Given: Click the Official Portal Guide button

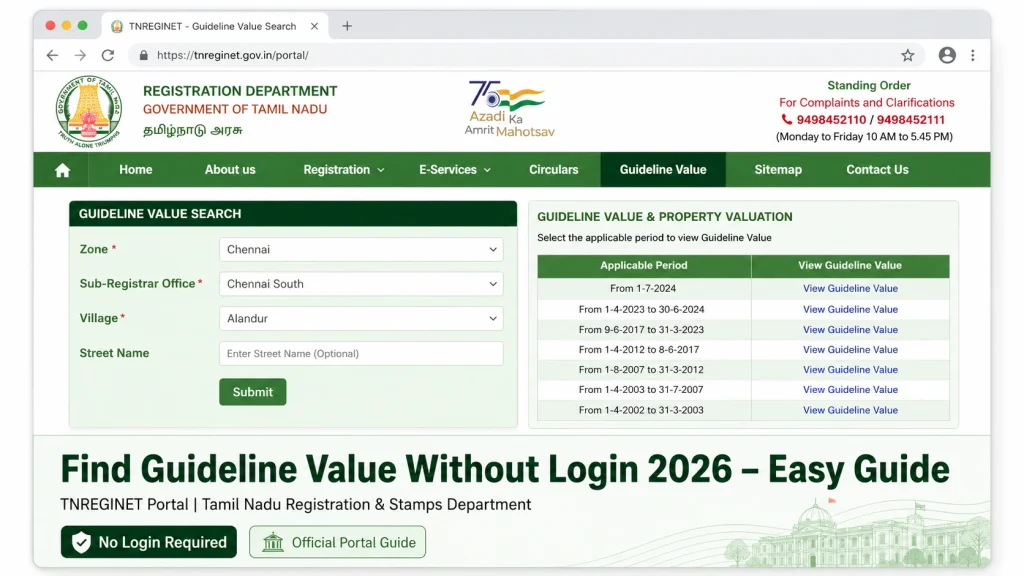Looking at the screenshot, I should 338,542.
